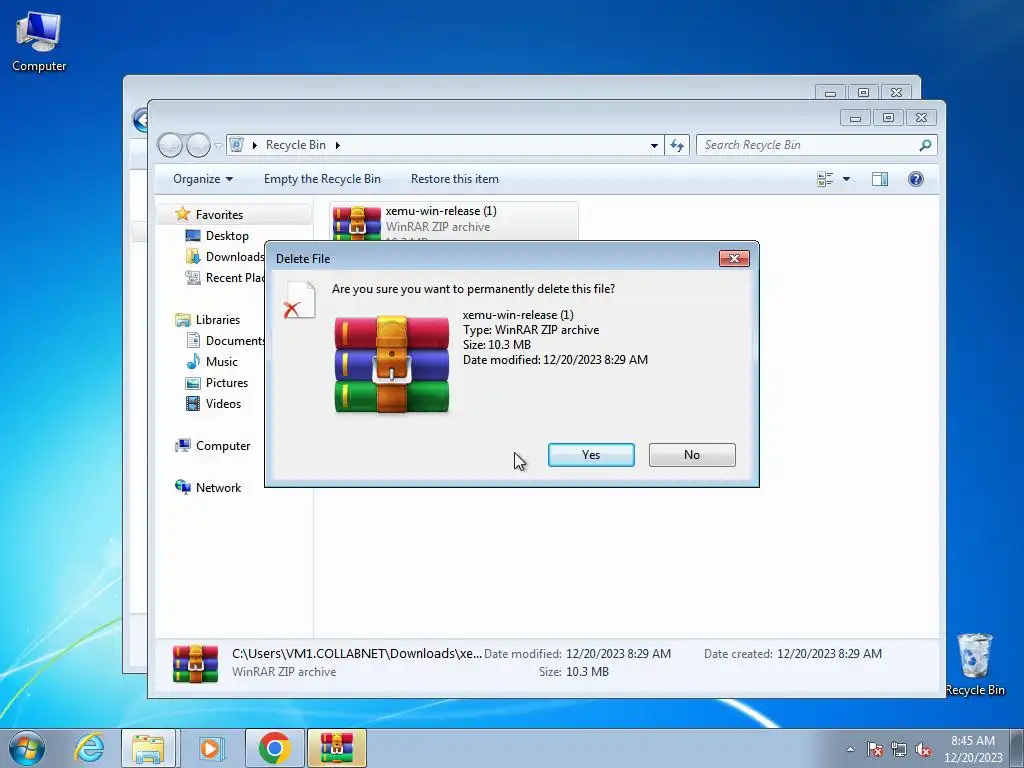Select Libraries in navigation pane

pos(217,319)
